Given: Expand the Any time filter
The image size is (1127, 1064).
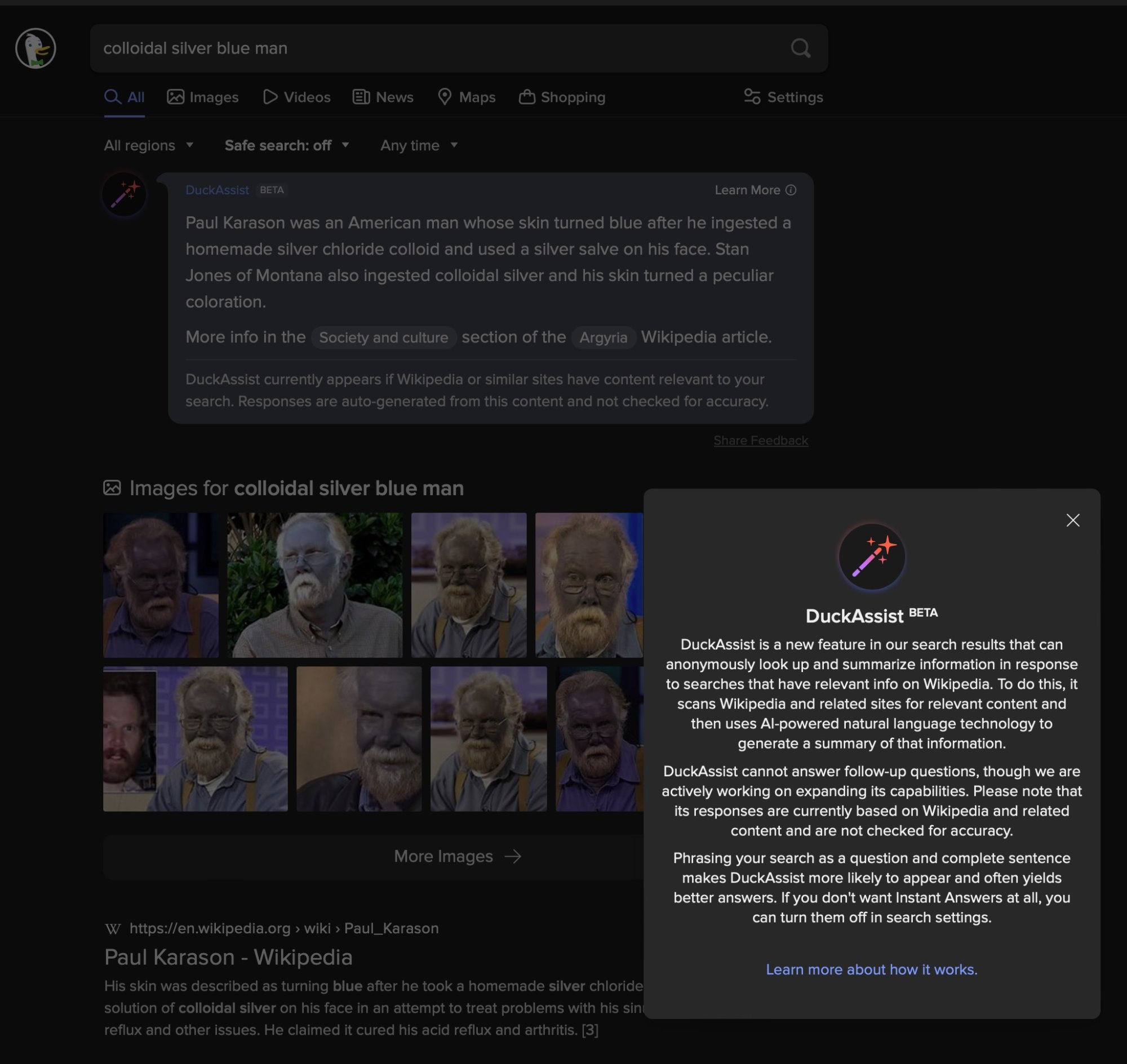Looking at the screenshot, I should (x=419, y=146).
